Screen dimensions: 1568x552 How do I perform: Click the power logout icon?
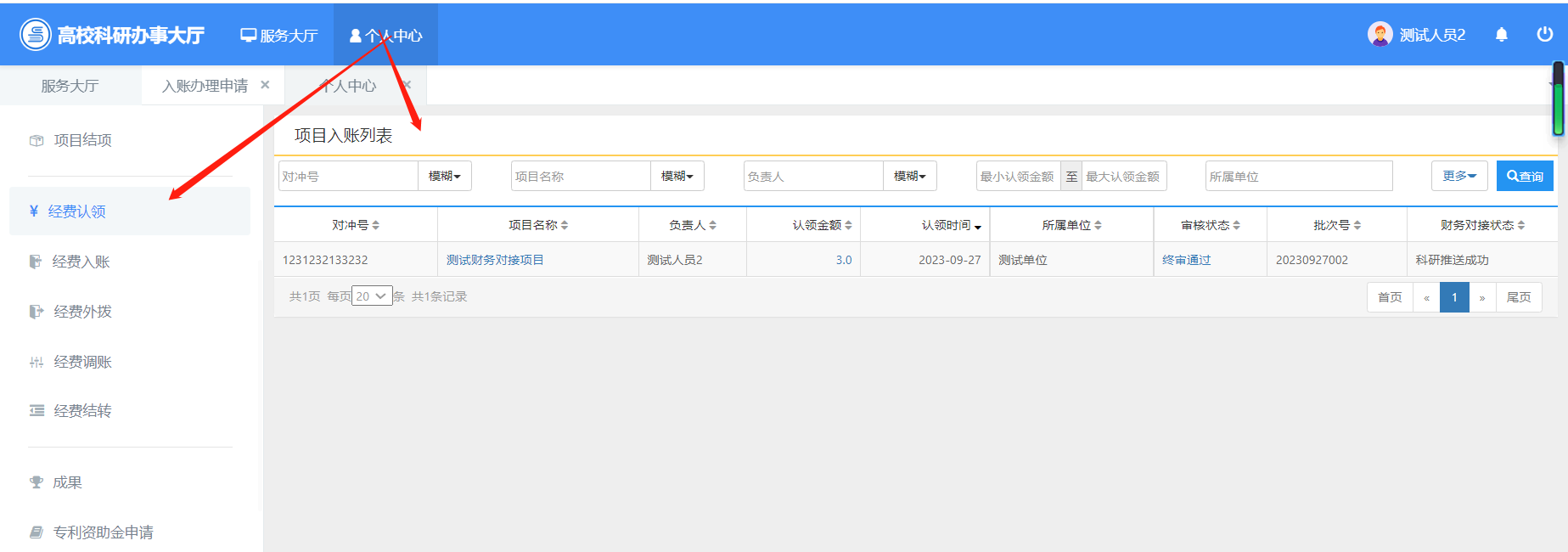(x=1544, y=34)
